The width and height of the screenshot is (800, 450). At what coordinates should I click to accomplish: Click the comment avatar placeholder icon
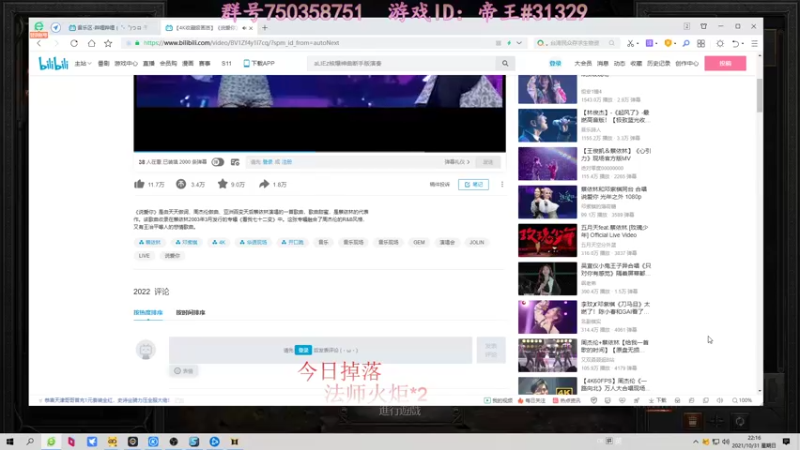pyautogui.click(x=146, y=350)
